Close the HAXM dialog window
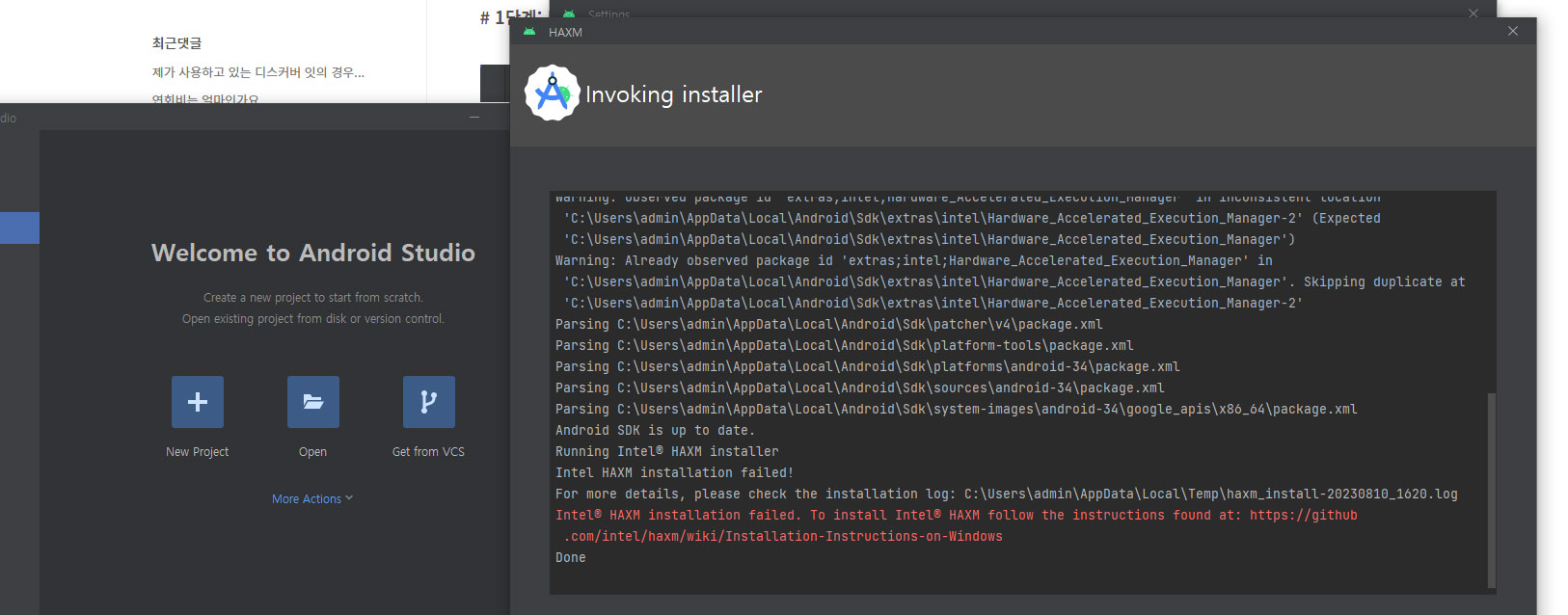1568x615 pixels. 1512,32
